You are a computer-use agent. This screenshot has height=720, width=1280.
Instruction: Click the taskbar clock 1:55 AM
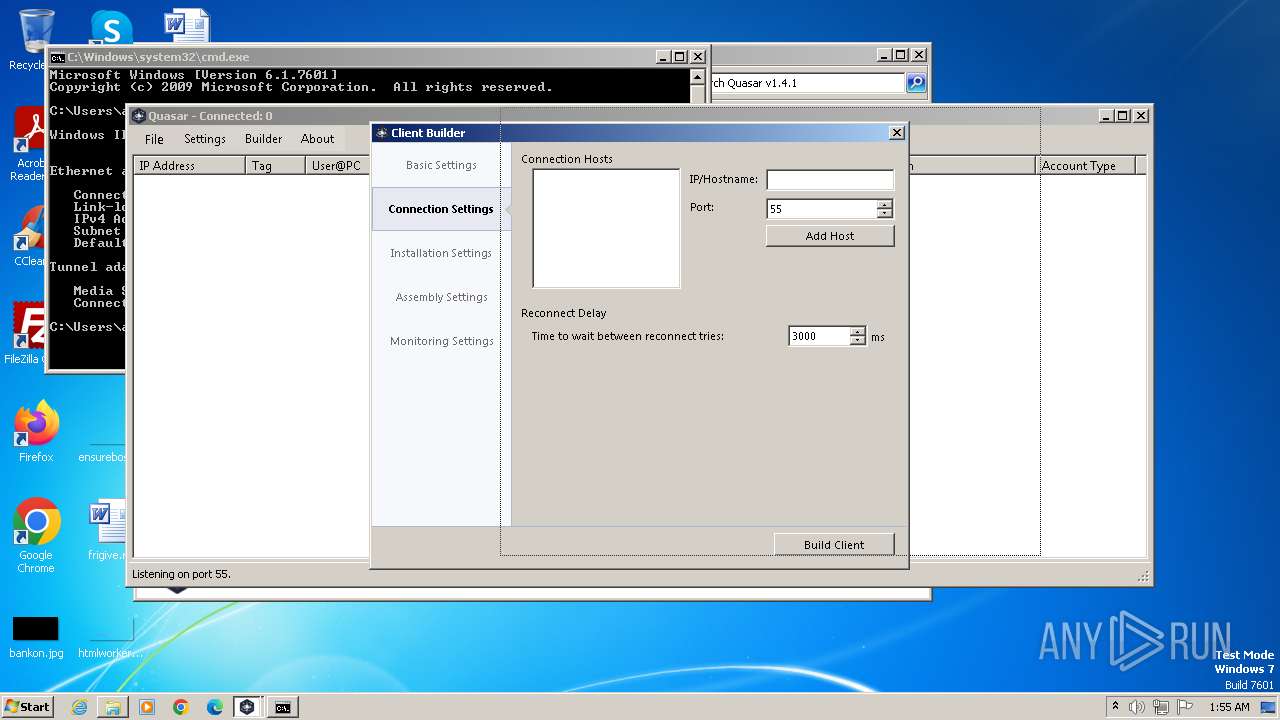tap(1229, 707)
